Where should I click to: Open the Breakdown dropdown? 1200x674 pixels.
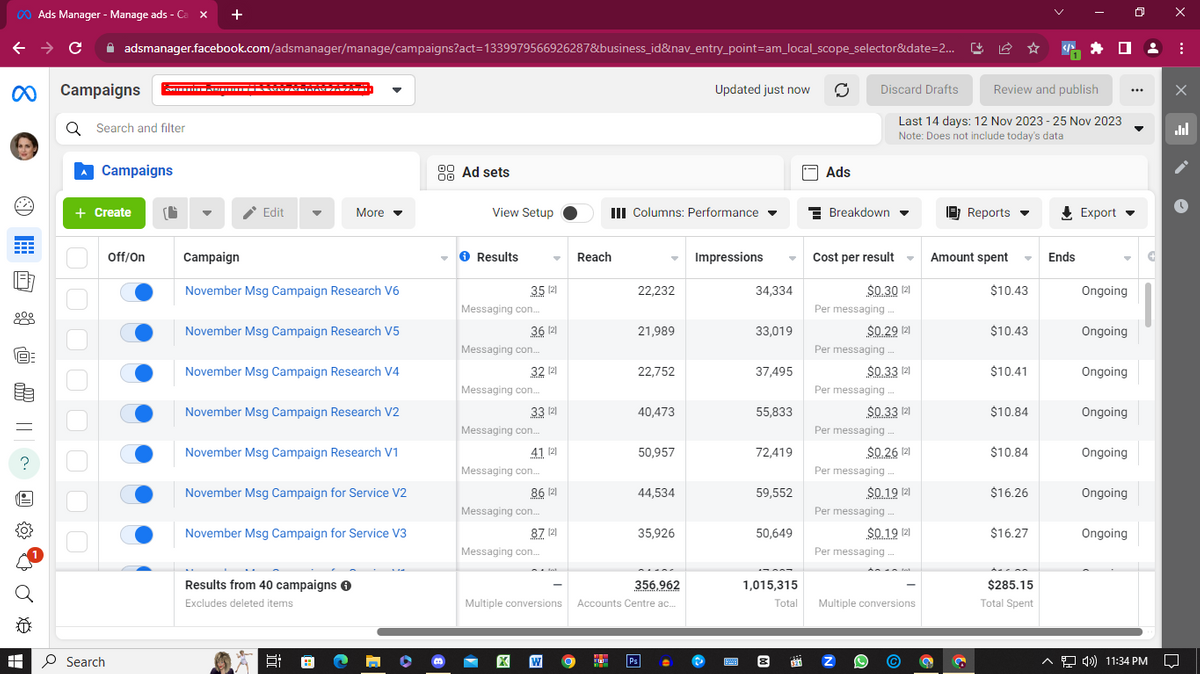[859, 213]
